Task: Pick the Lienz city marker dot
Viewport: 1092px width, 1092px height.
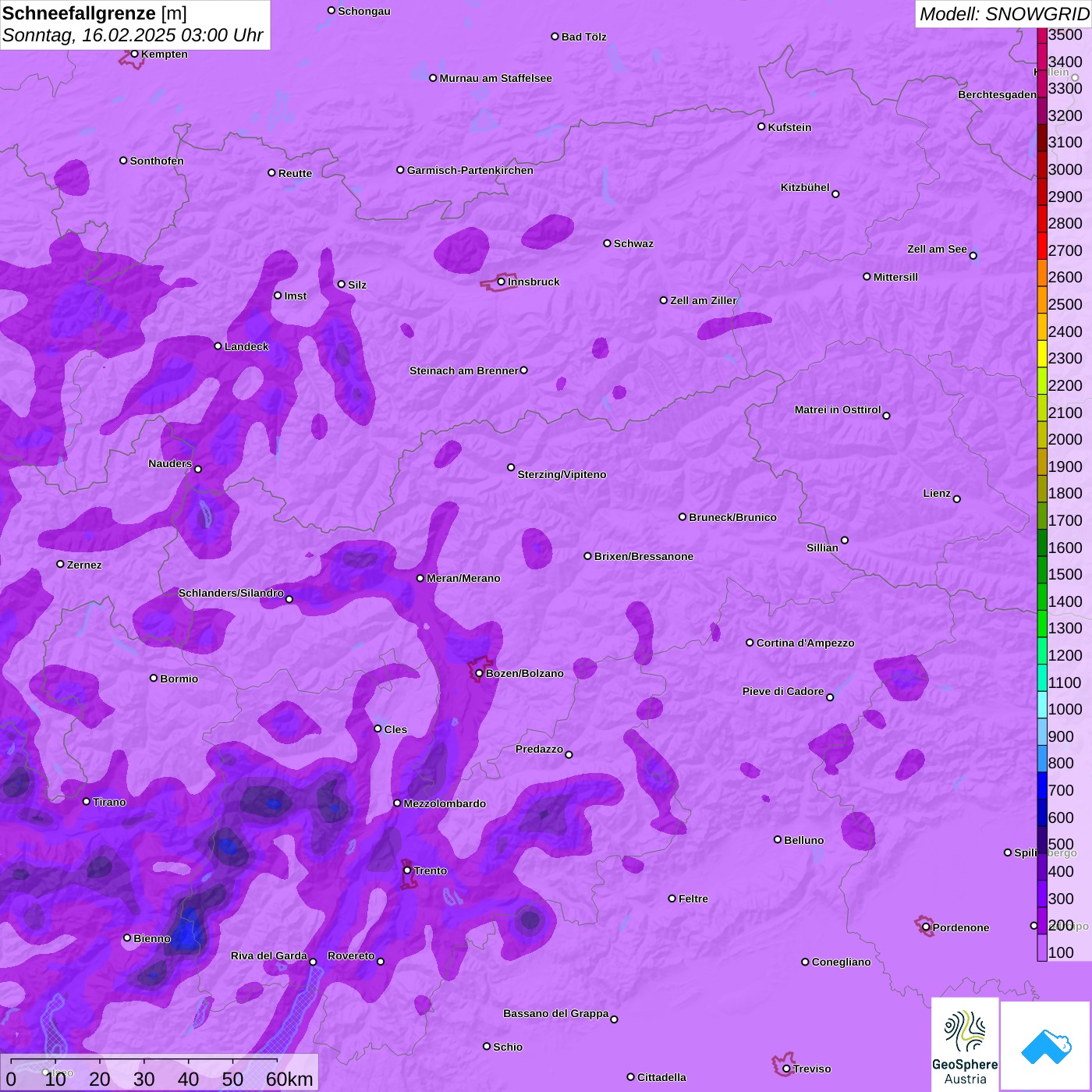Action: [x=957, y=499]
